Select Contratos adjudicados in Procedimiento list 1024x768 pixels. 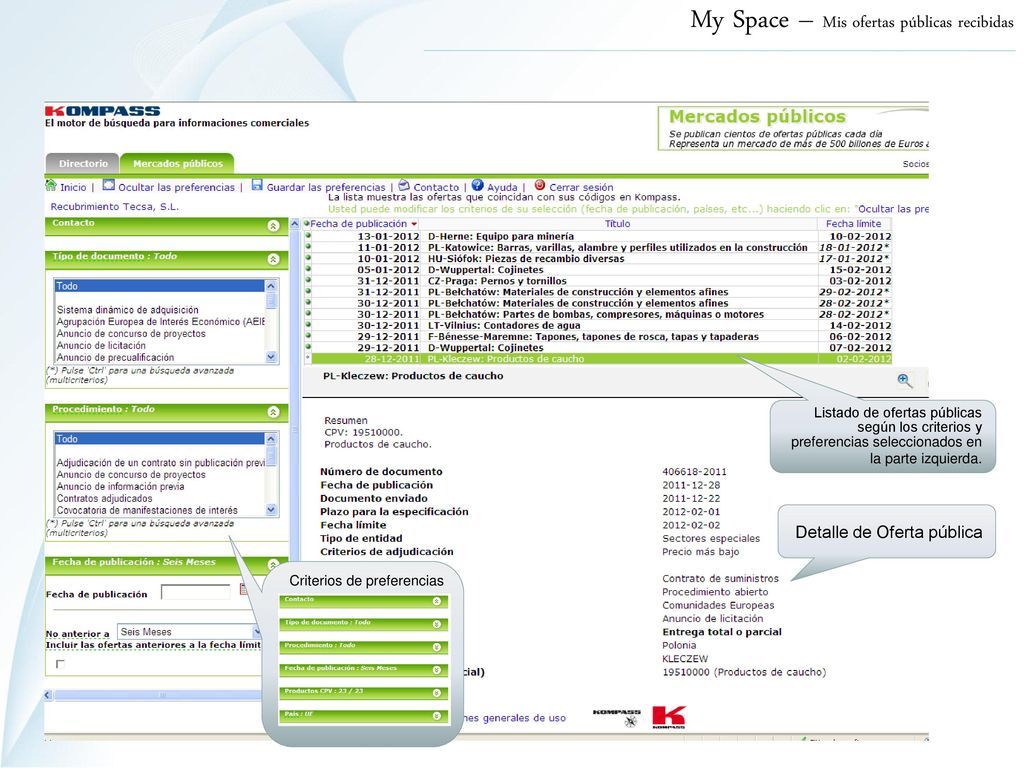click(x=104, y=498)
